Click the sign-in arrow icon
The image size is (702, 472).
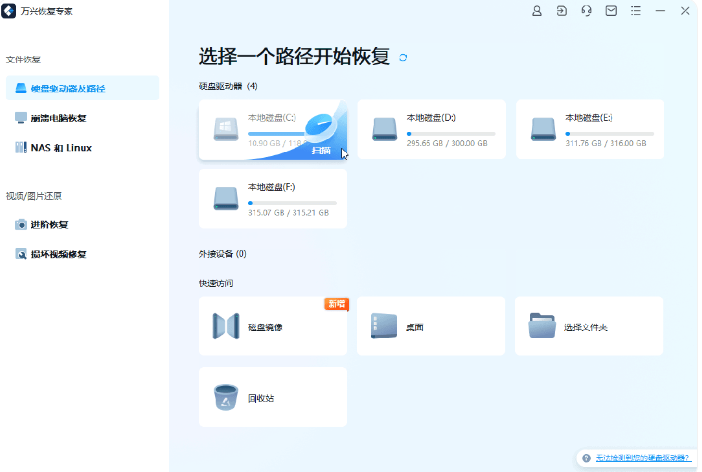pos(561,11)
